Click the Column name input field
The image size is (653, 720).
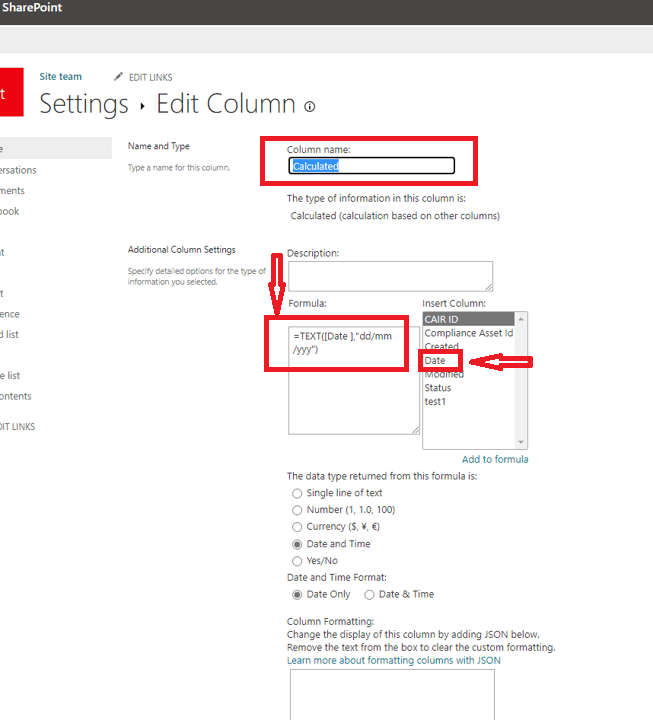pyautogui.click(x=372, y=166)
